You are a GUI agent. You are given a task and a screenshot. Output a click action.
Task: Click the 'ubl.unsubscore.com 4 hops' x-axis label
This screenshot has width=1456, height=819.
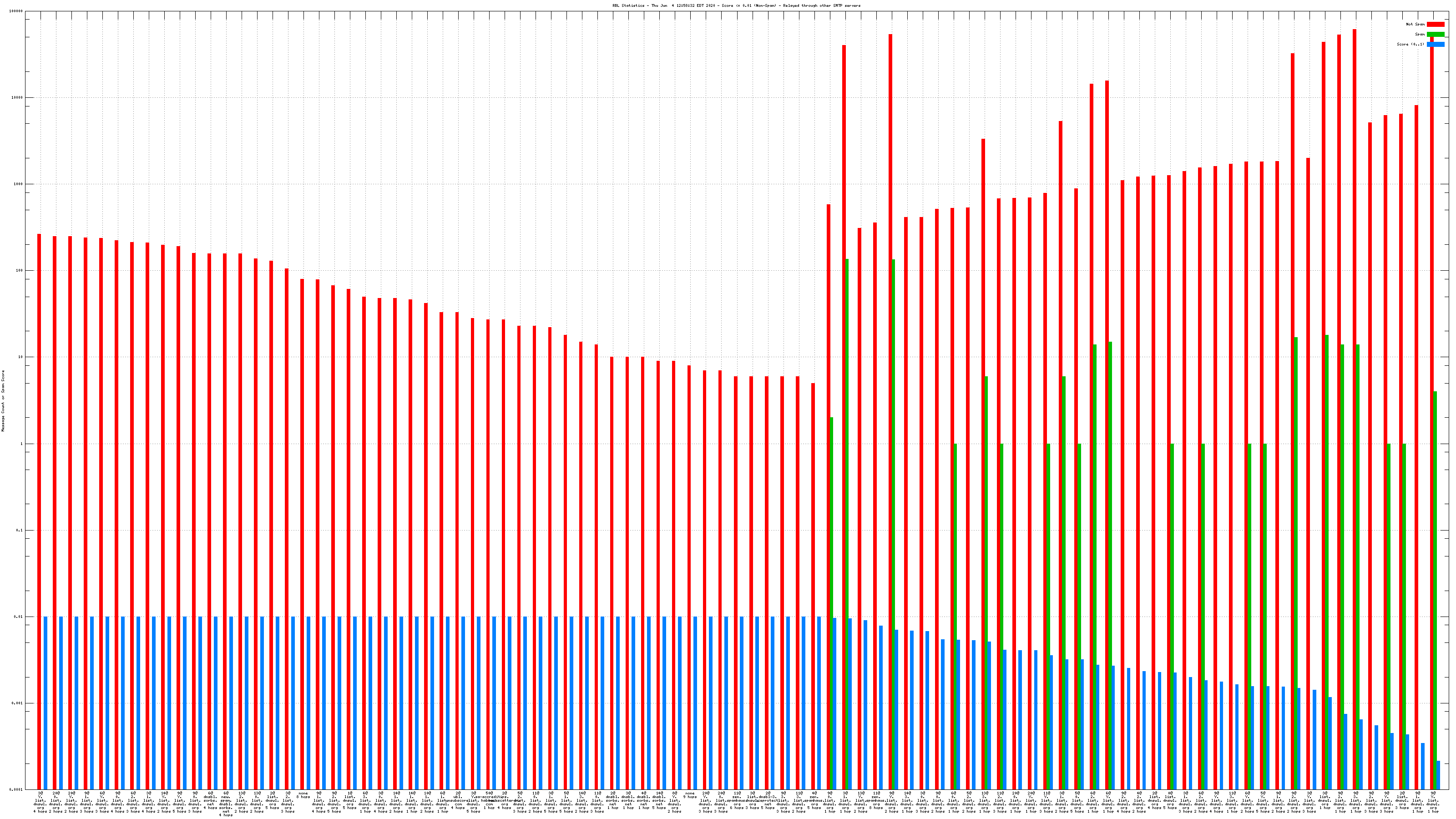[x=458, y=800]
